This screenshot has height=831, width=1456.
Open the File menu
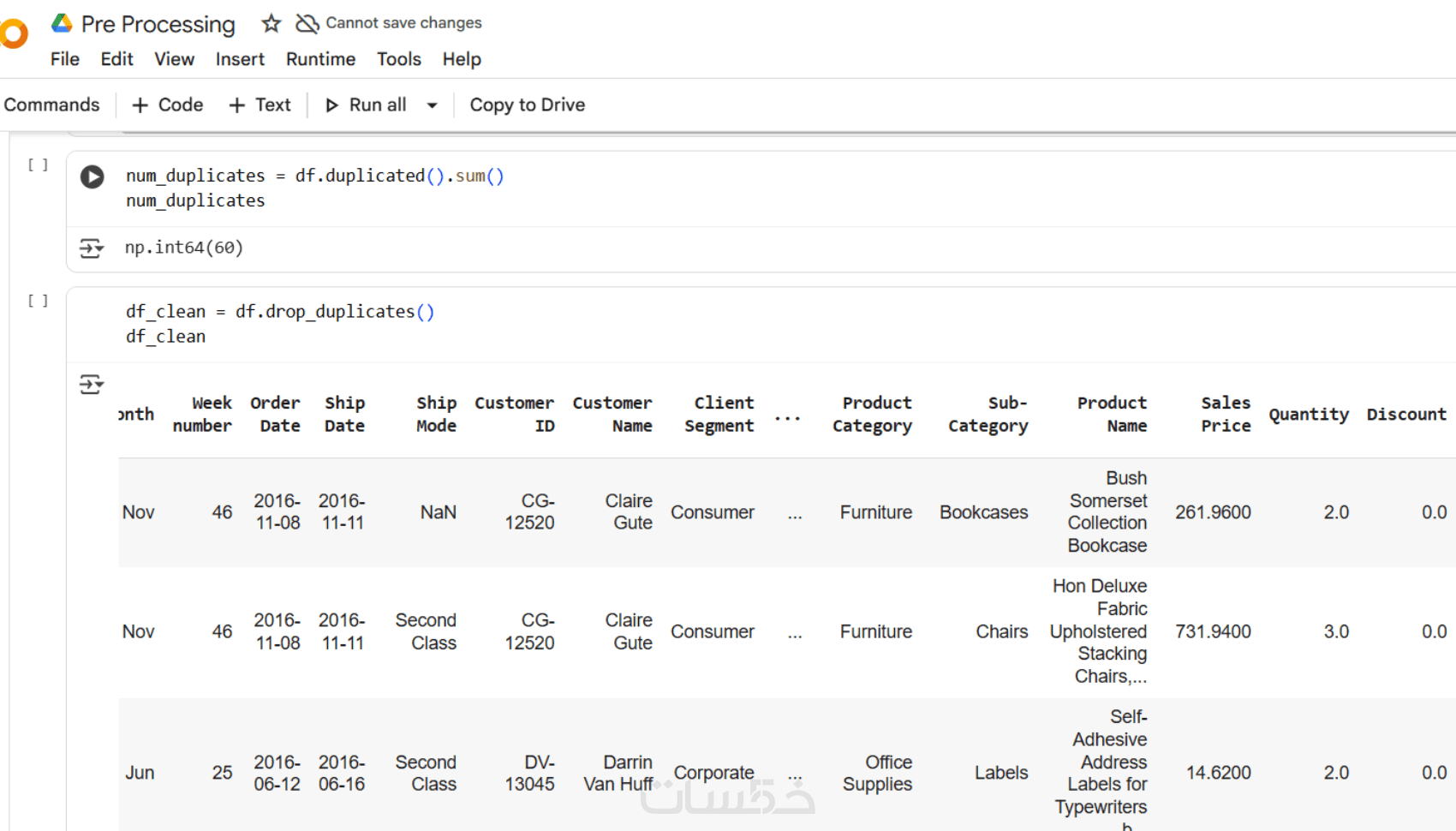tap(64, 59)
